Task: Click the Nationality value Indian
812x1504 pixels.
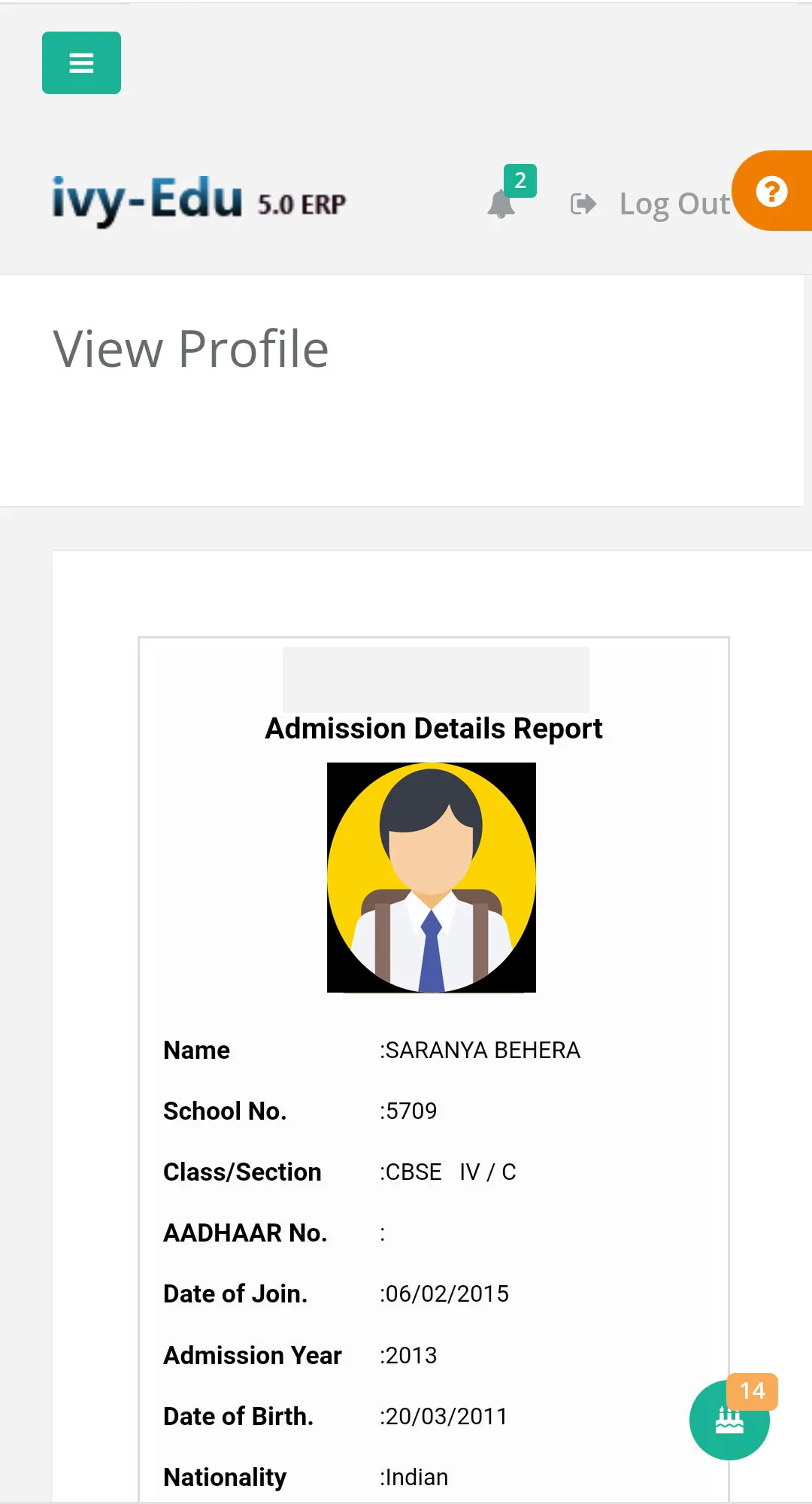Action: tap(417, 1477)
